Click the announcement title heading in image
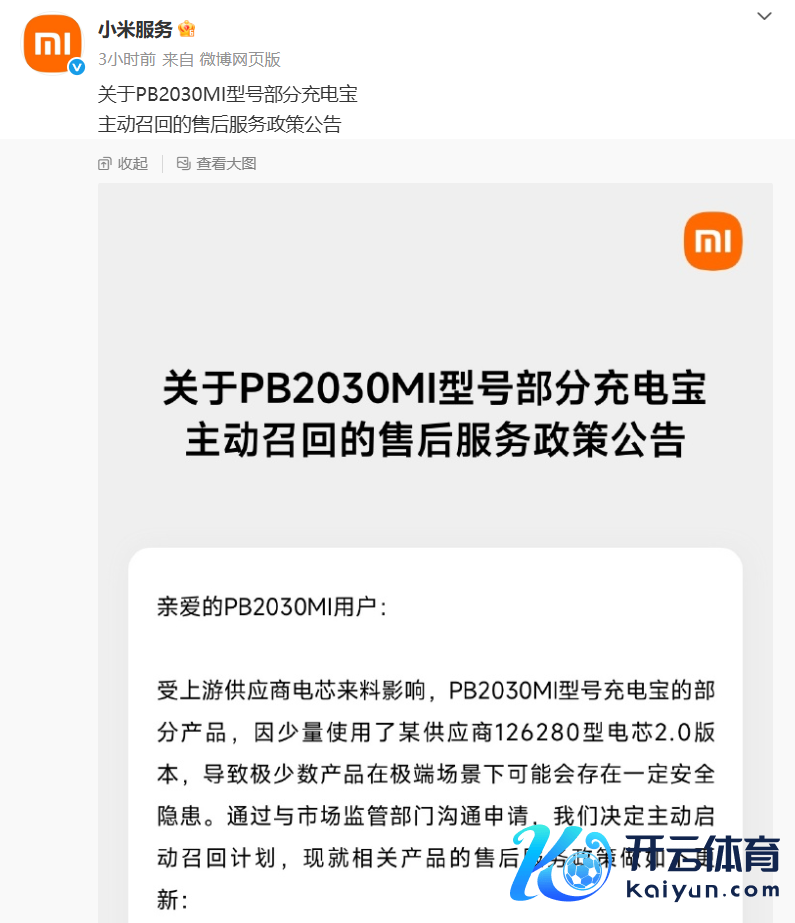795x923 pixels. [x=435, y=413]
